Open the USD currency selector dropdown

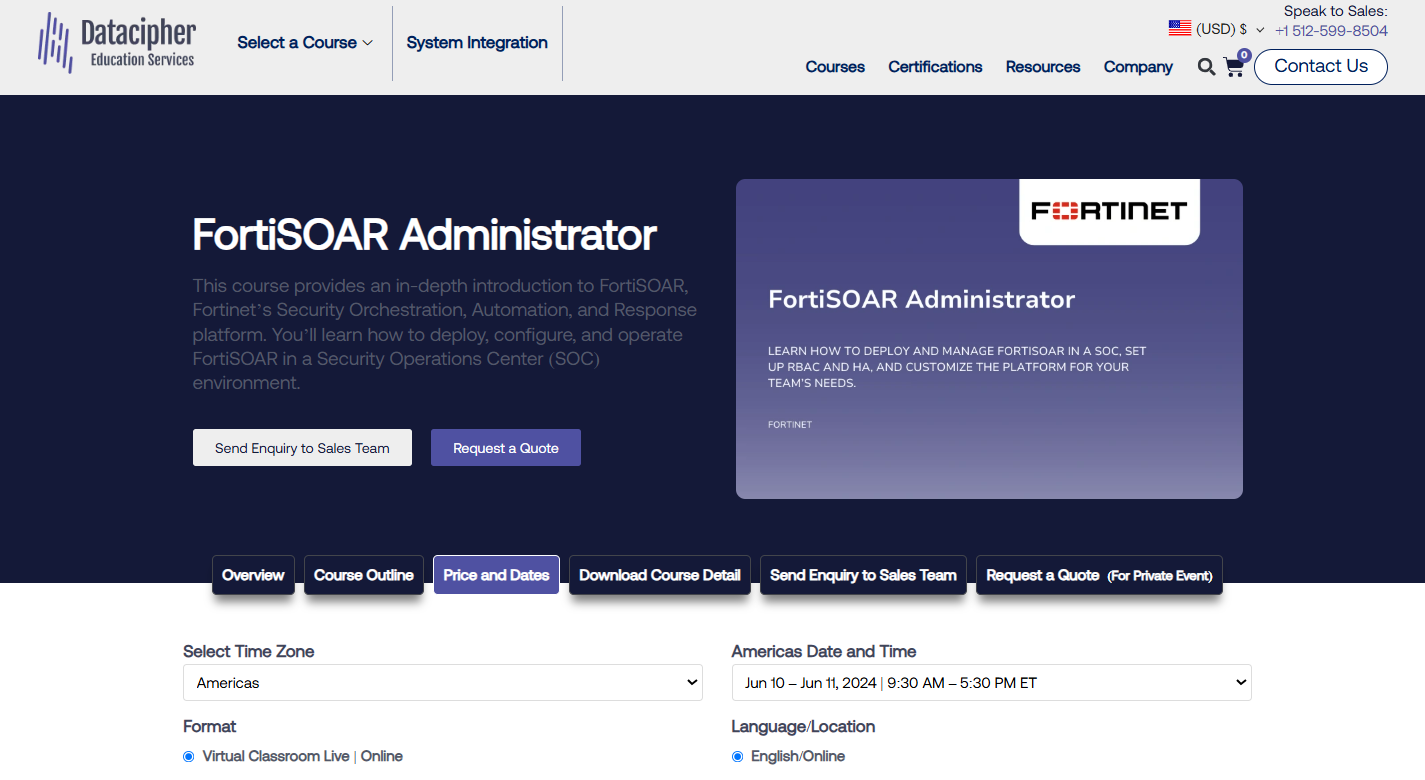click(1230, 29)
